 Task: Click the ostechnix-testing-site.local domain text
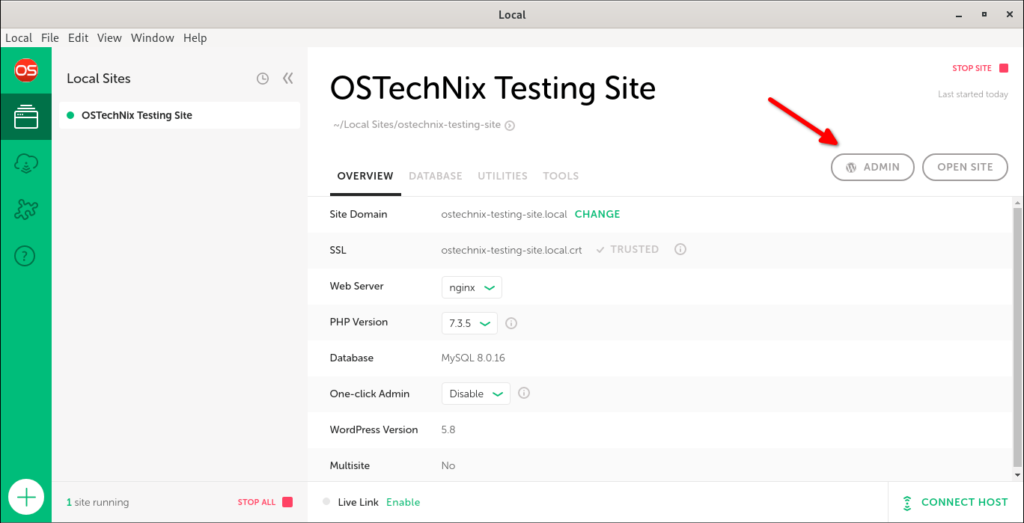click(504, 214)
